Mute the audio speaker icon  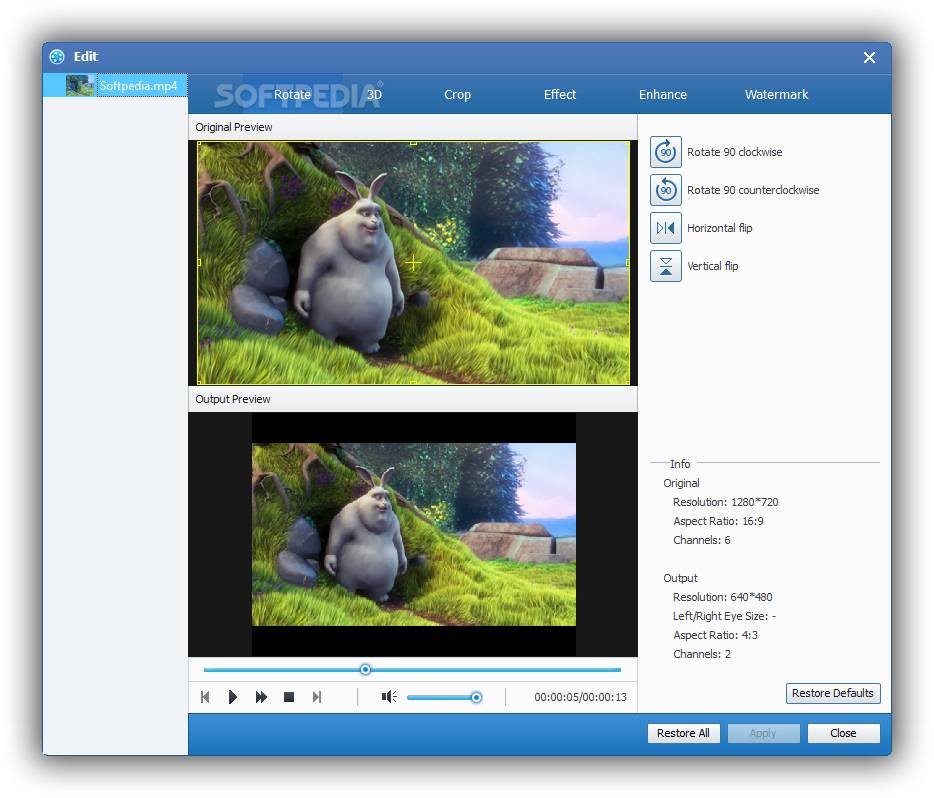click(389, 697)
